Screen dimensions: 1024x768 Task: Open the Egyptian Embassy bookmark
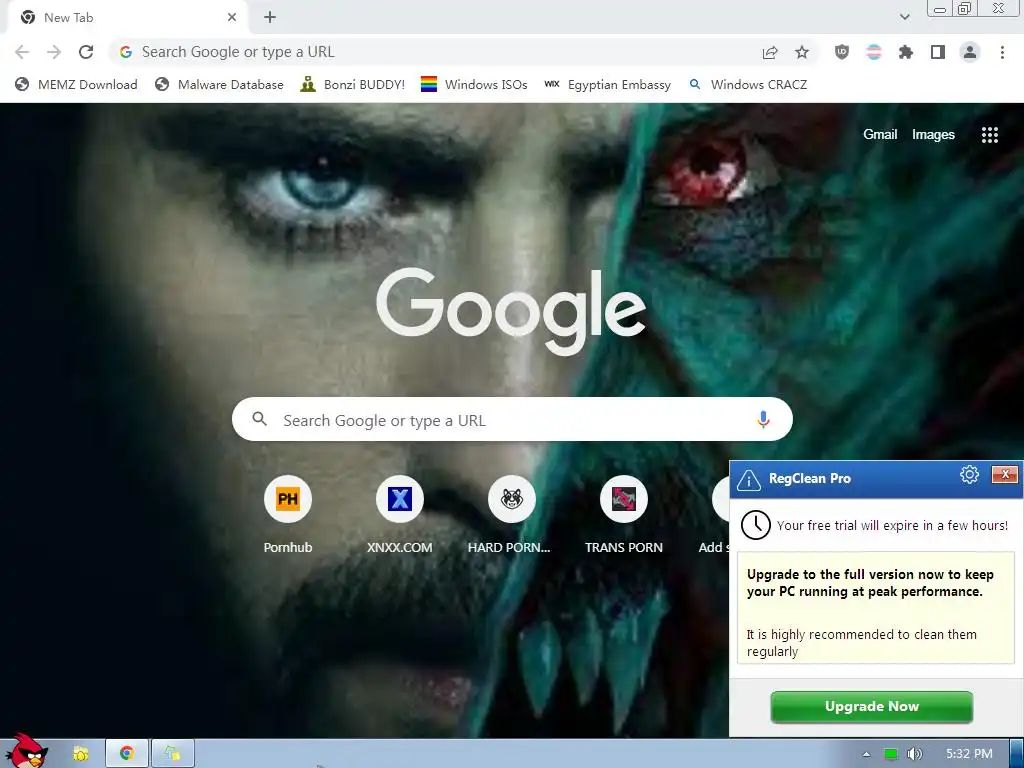point(607,84)
